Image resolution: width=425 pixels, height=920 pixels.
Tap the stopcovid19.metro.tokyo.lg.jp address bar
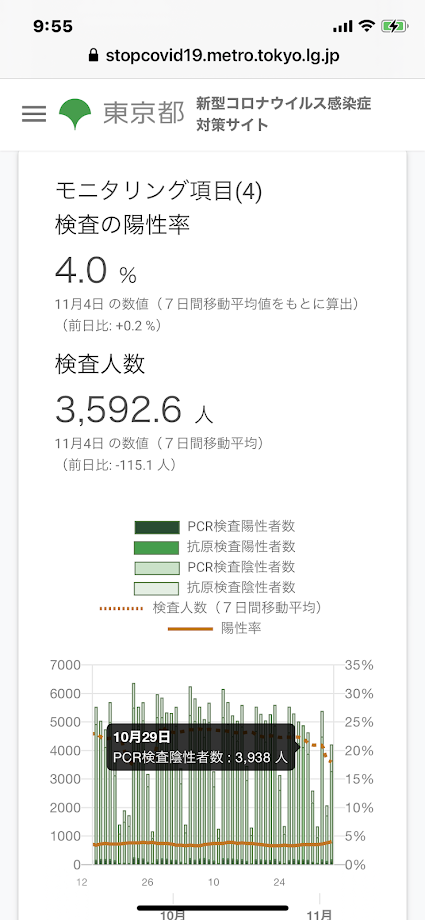tap(212, 56)
